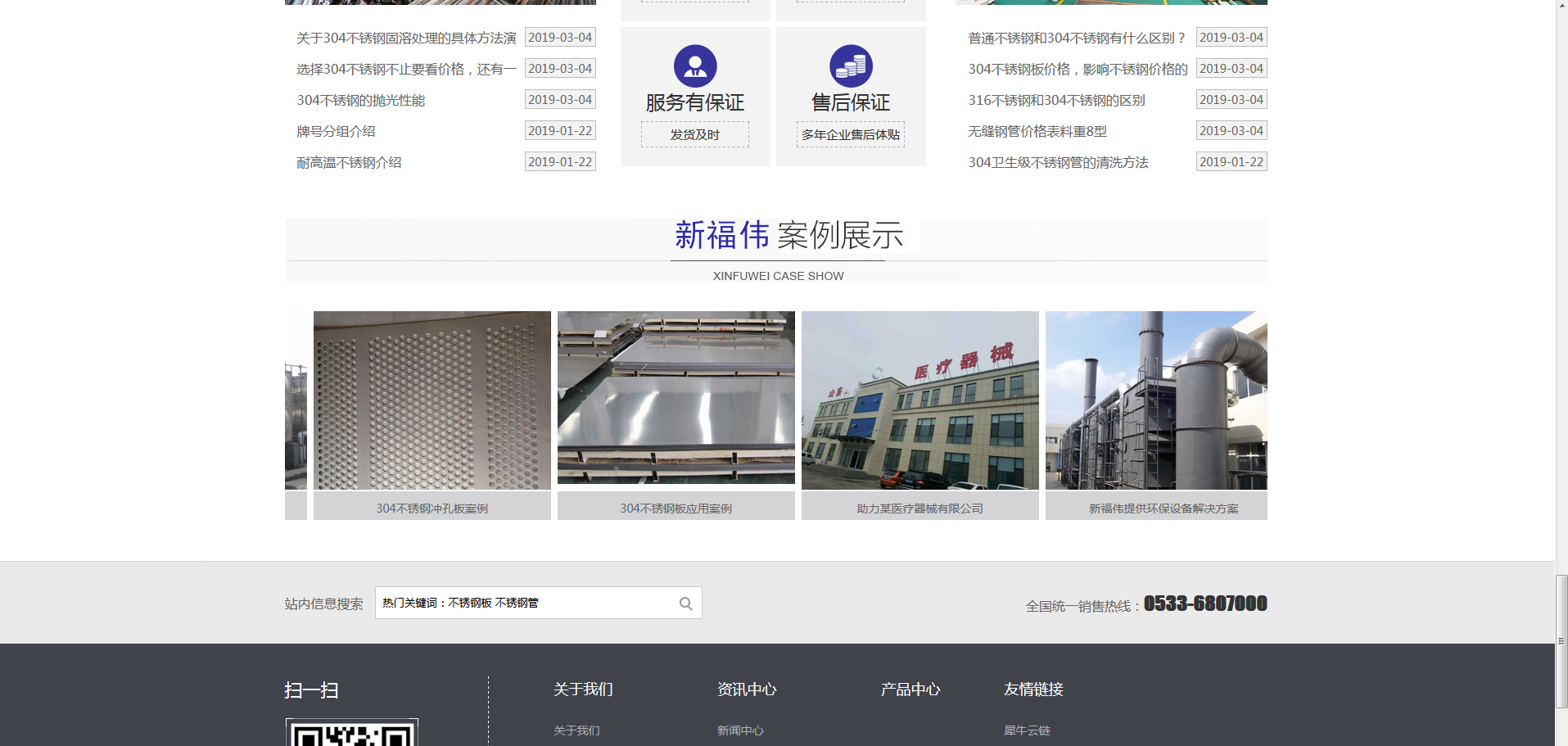Viewport: 1568px width, 746px height.
Task: Open the 新福伟提供环保设备解决方案 case image
Action: pos(1156,400)
